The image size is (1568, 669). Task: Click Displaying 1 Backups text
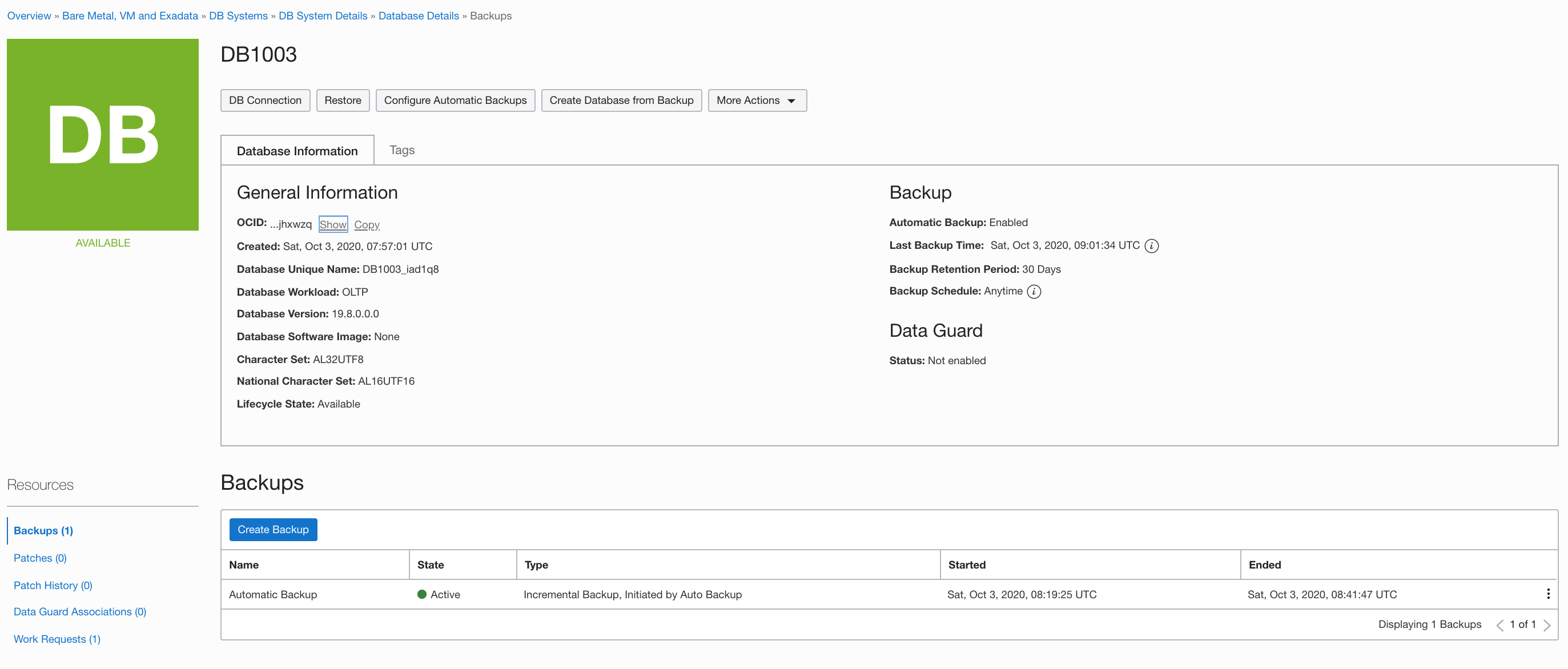click(x=1429, y=624)
